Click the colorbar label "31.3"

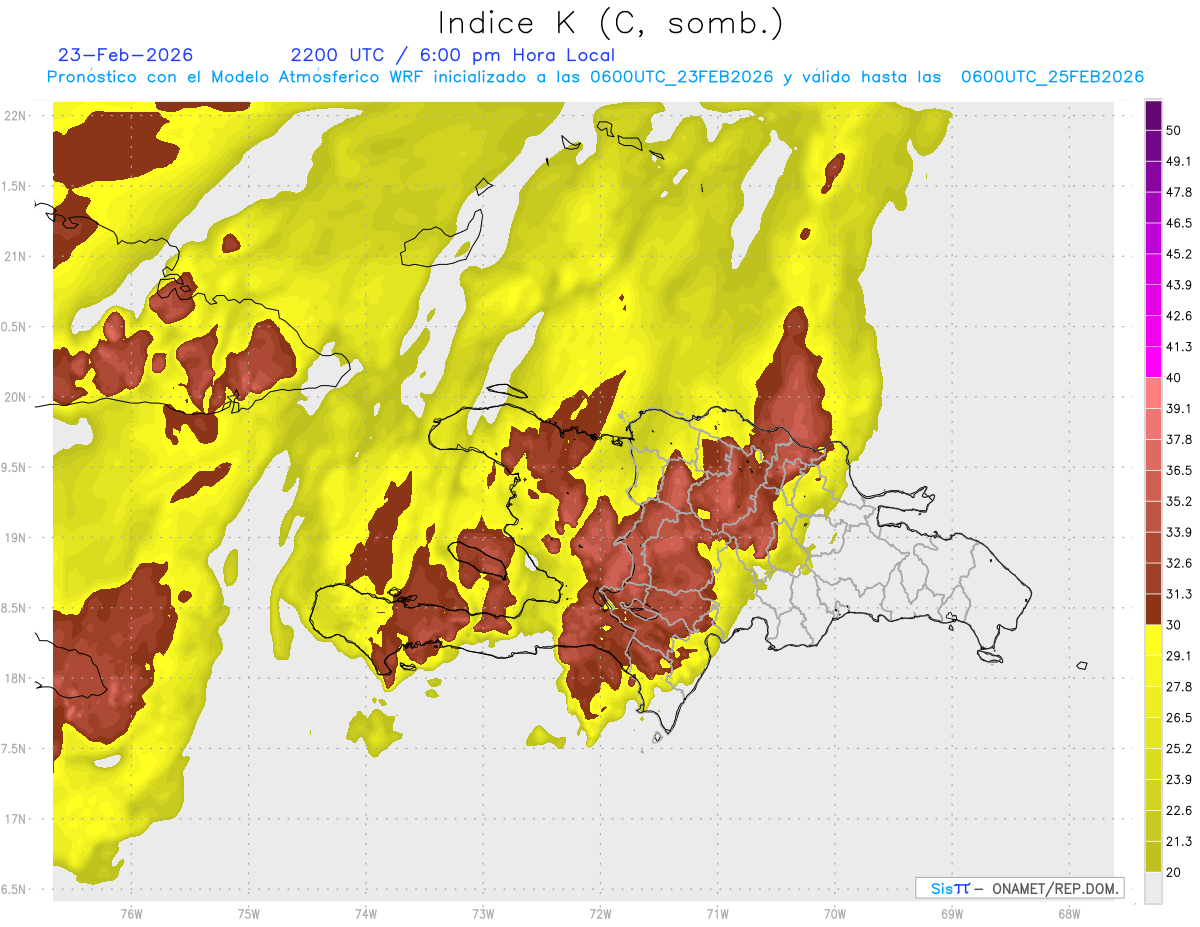pyautogui.click(x=1179, y=594)
